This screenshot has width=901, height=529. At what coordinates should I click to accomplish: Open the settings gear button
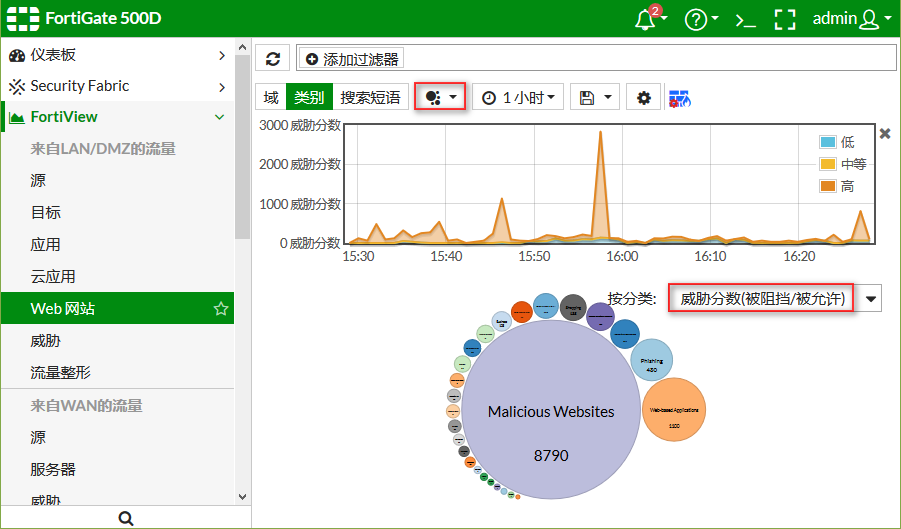point(644,98)
